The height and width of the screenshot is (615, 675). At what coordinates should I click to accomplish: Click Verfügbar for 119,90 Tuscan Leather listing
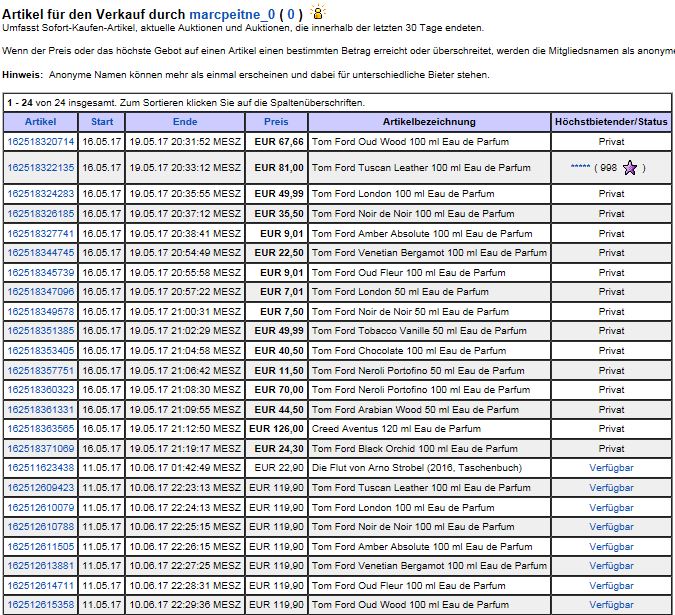coord(611,488)
